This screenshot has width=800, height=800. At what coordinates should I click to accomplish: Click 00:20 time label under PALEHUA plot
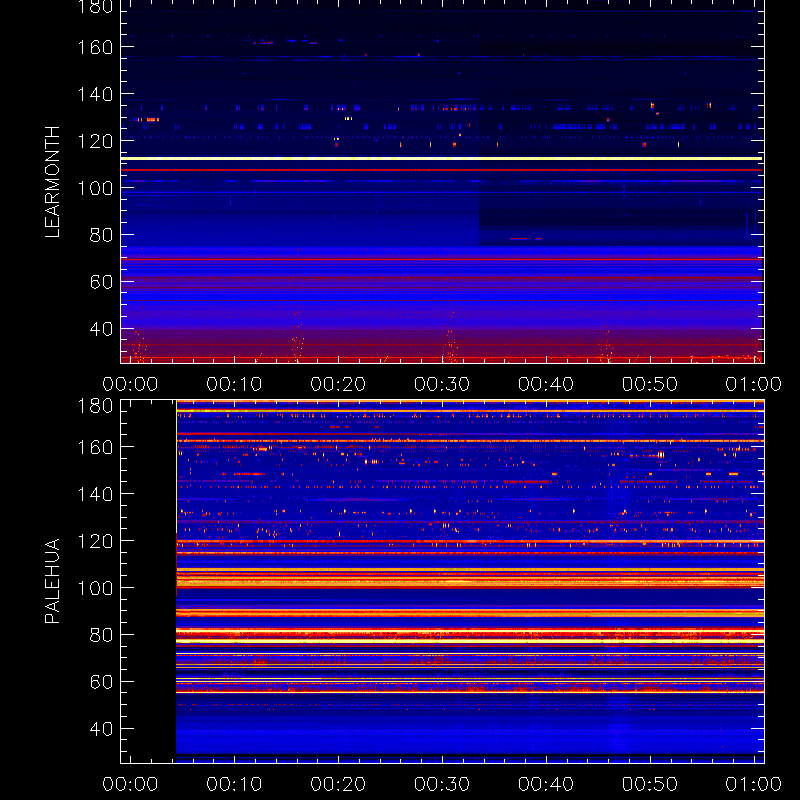click(x=338, y=784)
